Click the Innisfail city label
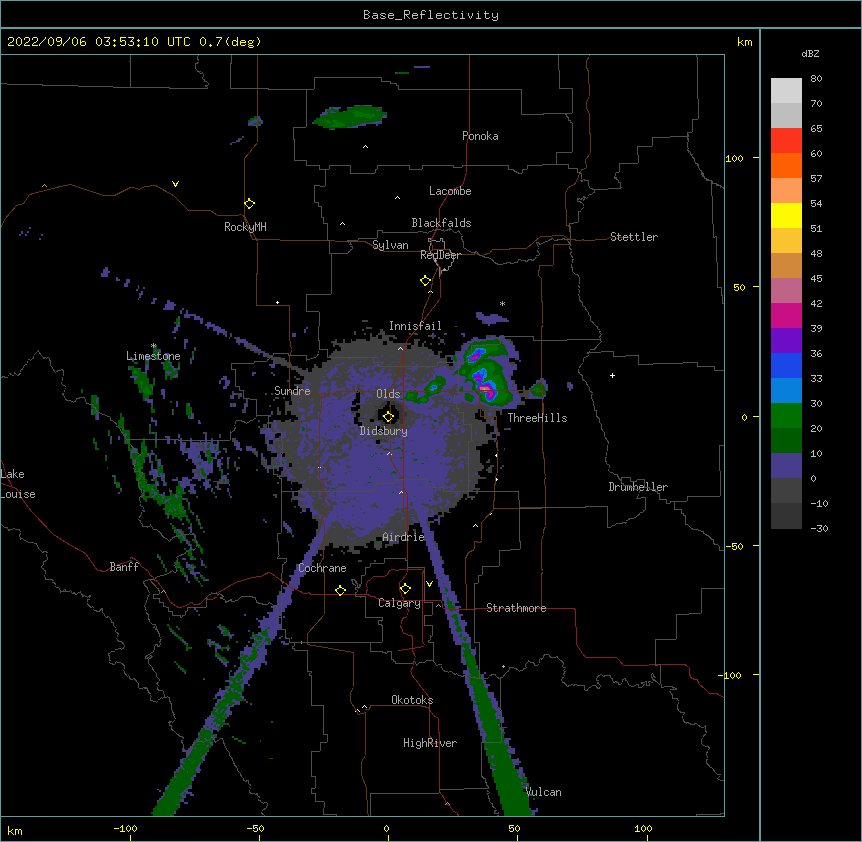Screen dimensions: 862x842 (x=415, y=326)
